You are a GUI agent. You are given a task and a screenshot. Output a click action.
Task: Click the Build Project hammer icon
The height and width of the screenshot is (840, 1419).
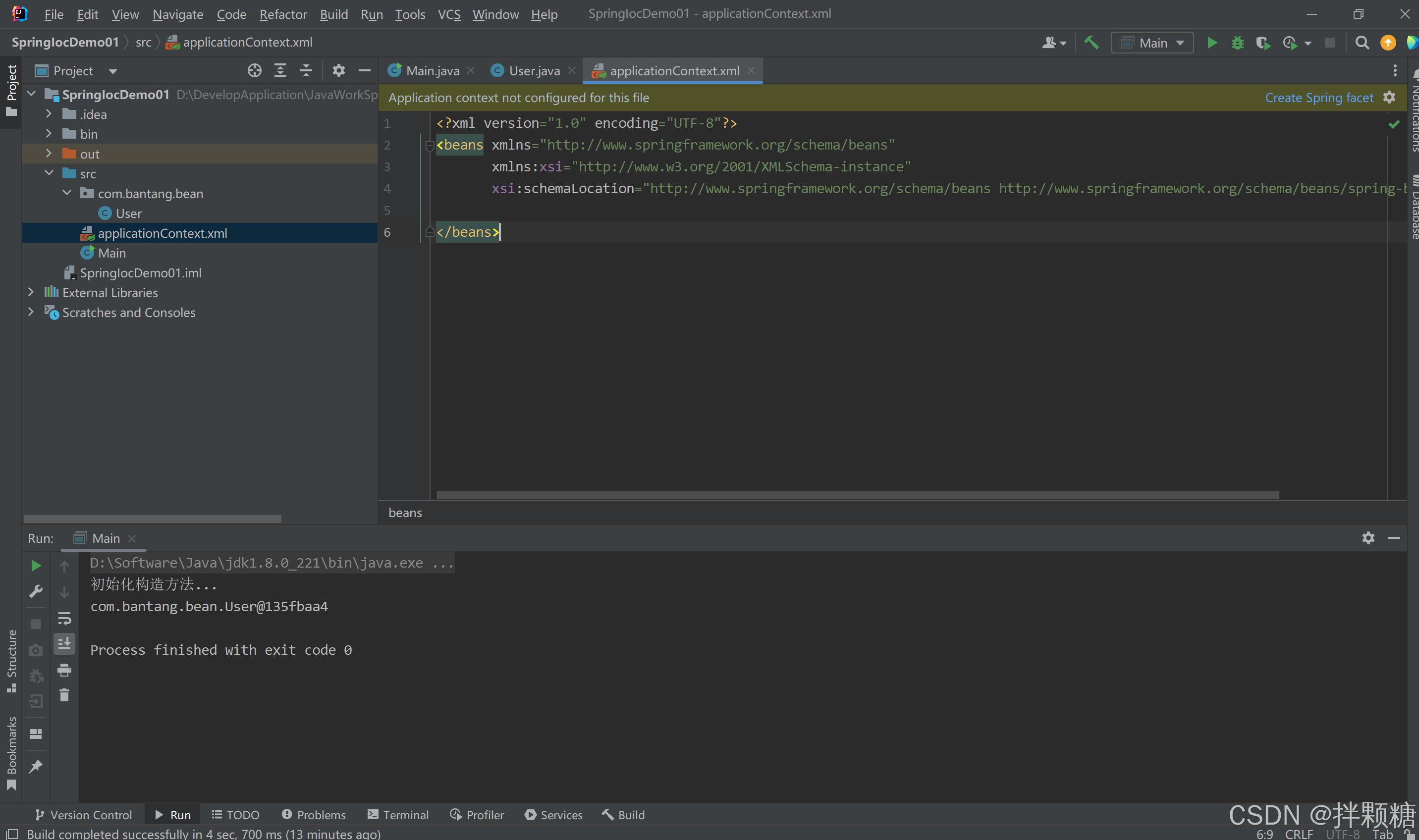tap(1091, 43)
